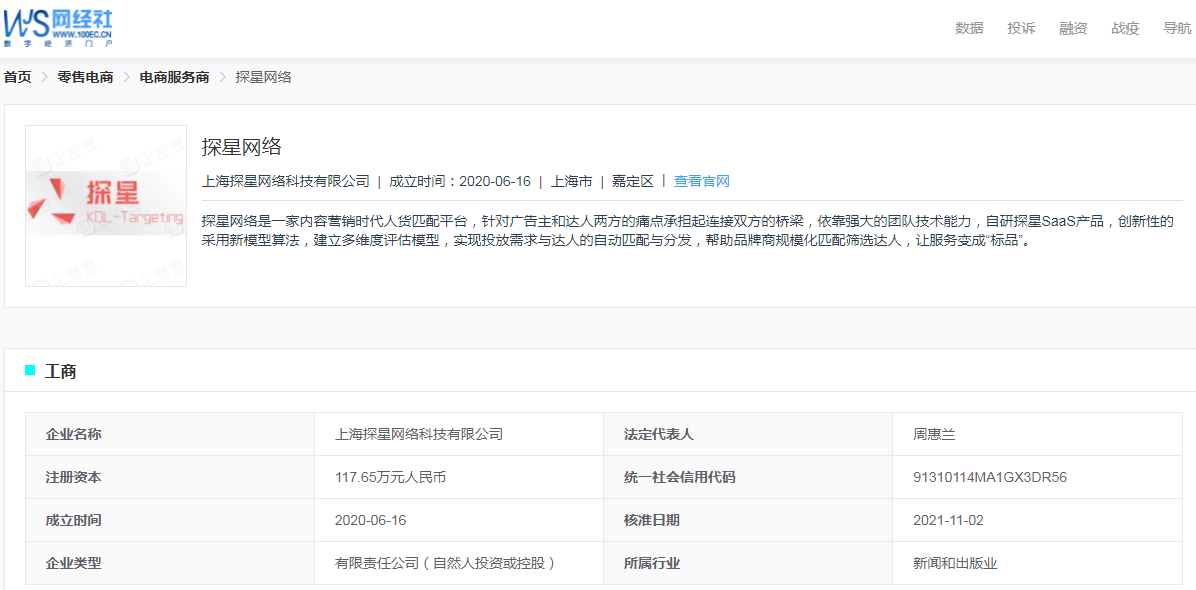
Task: Click the 成立时间 table label cell
Action: [x=170, y=520]
